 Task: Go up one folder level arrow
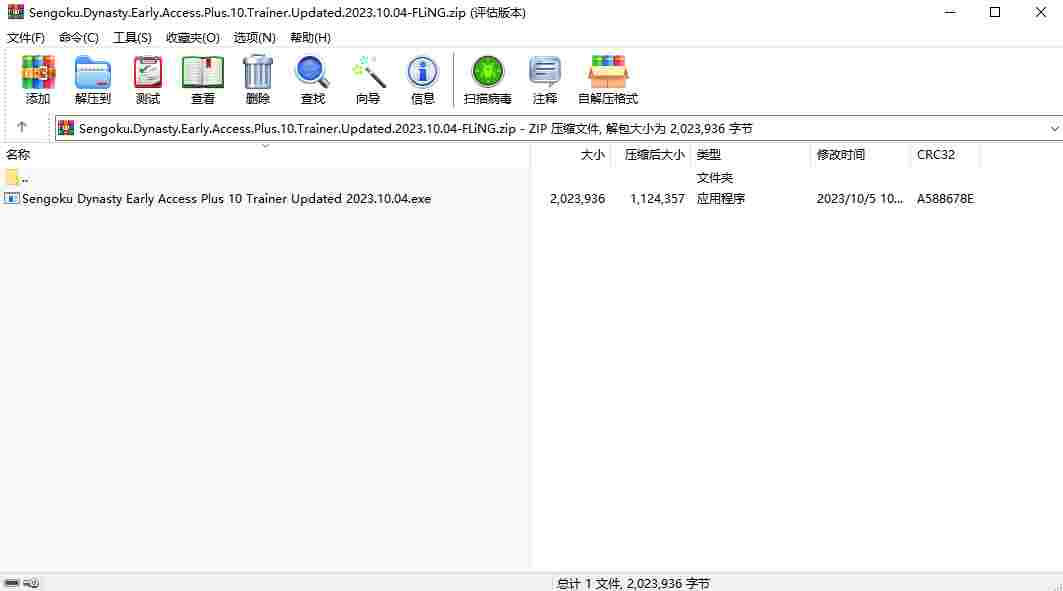point(22,127)
